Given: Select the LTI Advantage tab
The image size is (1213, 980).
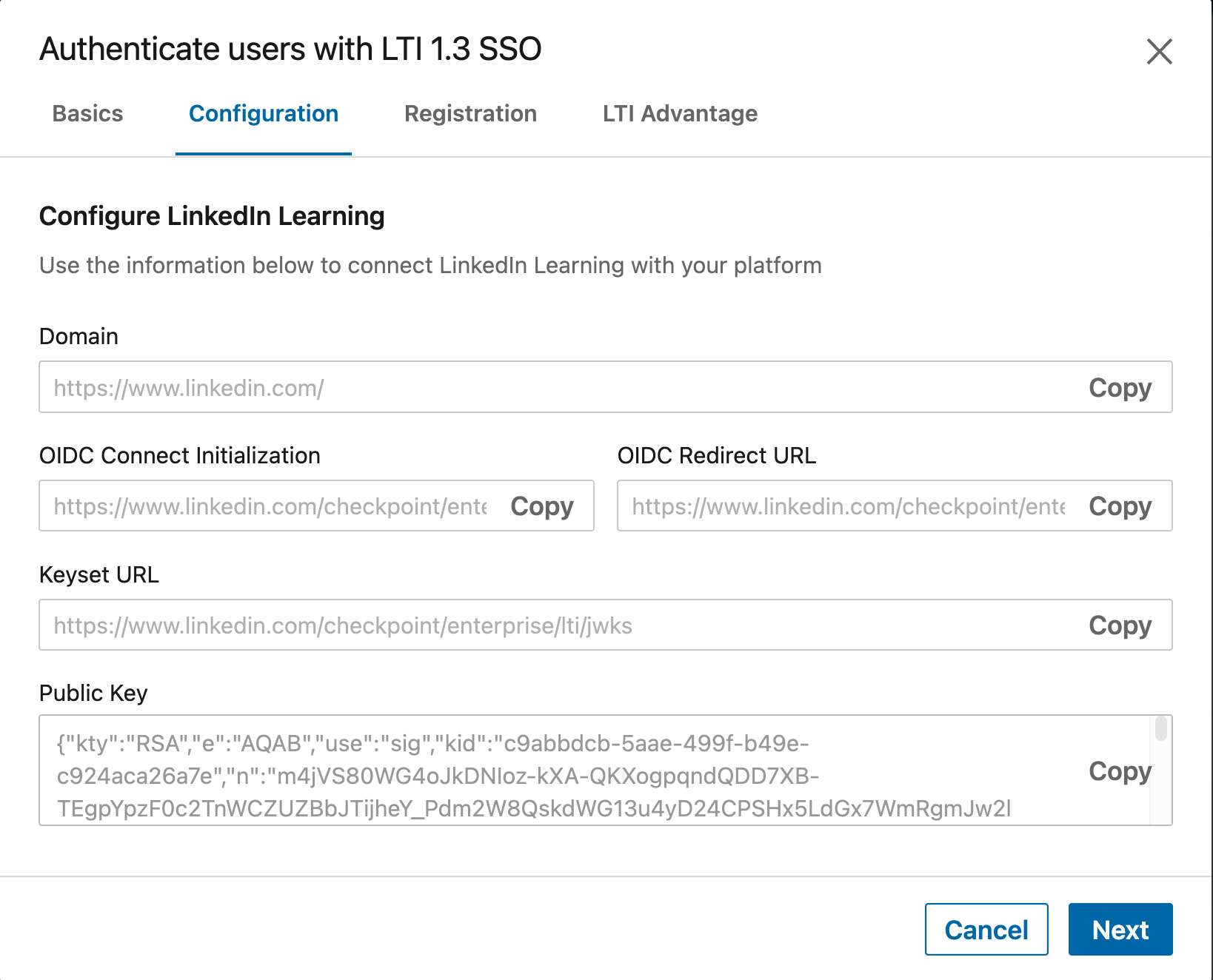Looking at the screenshot, I should [680, 113].
